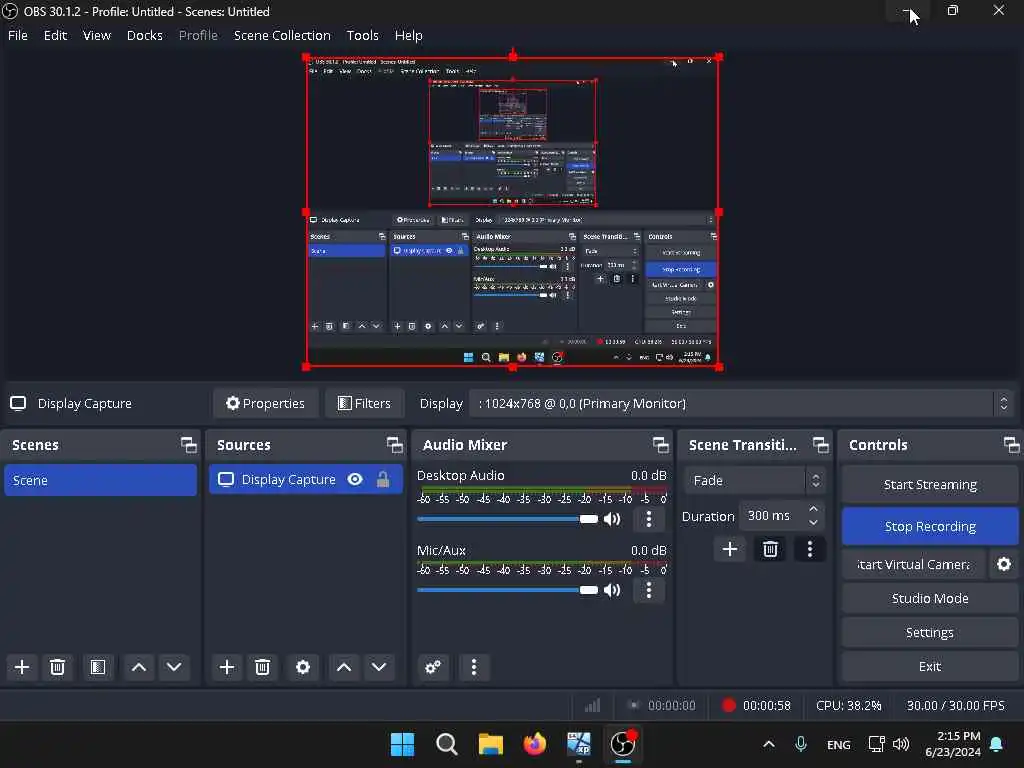Click the preview canvas display capture
1024x768 pixels.
coord(513,212)
